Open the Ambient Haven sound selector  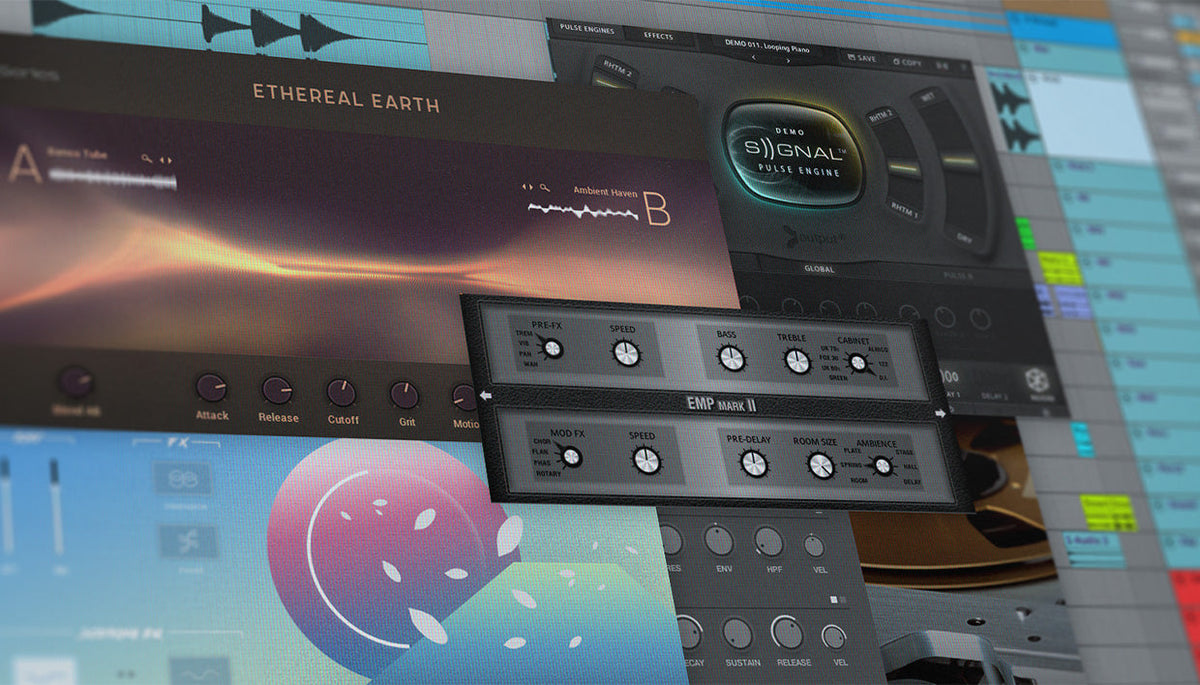(x=605, y=190)
